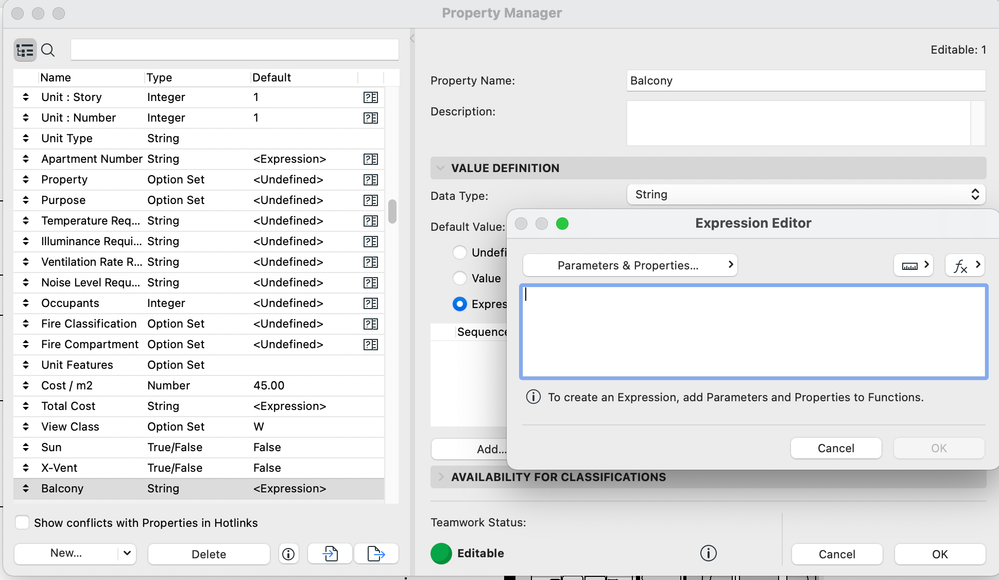Click the green Editable status indicator
999x580 pixels.
[x=441, y=553]
